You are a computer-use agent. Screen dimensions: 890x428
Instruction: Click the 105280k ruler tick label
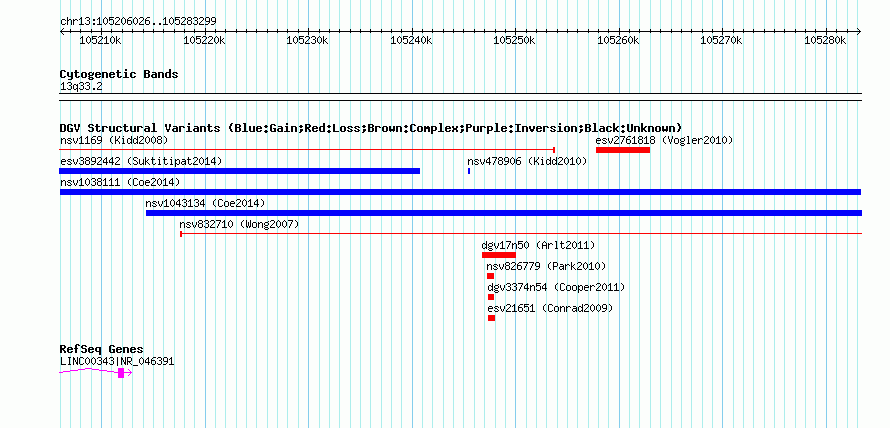pos(826,41)
